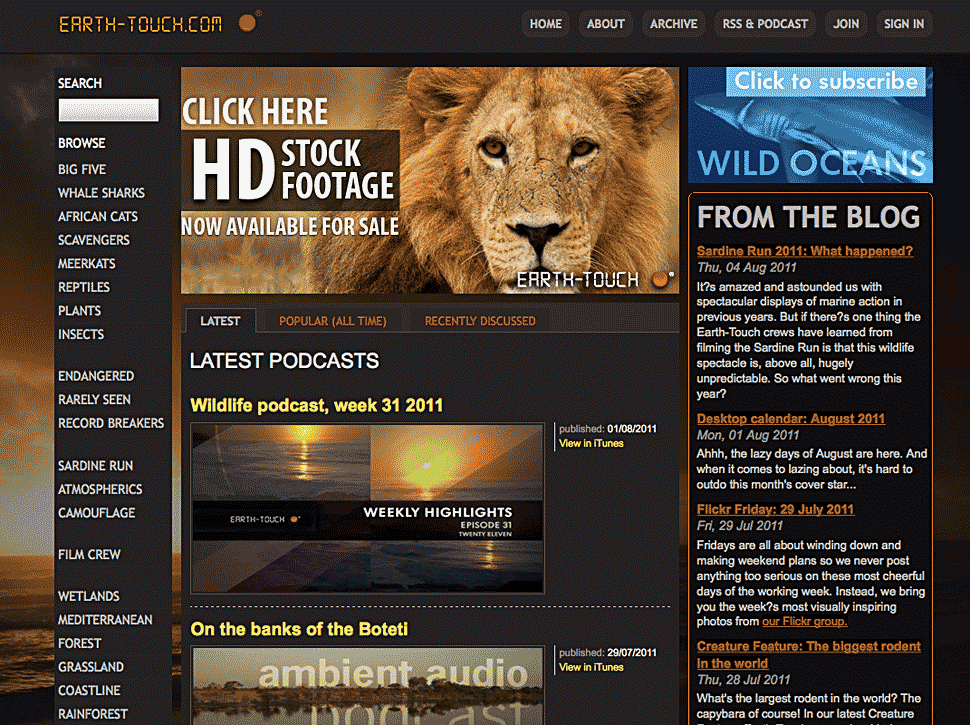Play the Weekly Highlights Episode 31 thumbnail
970x725 pixels.
[367, 508]
